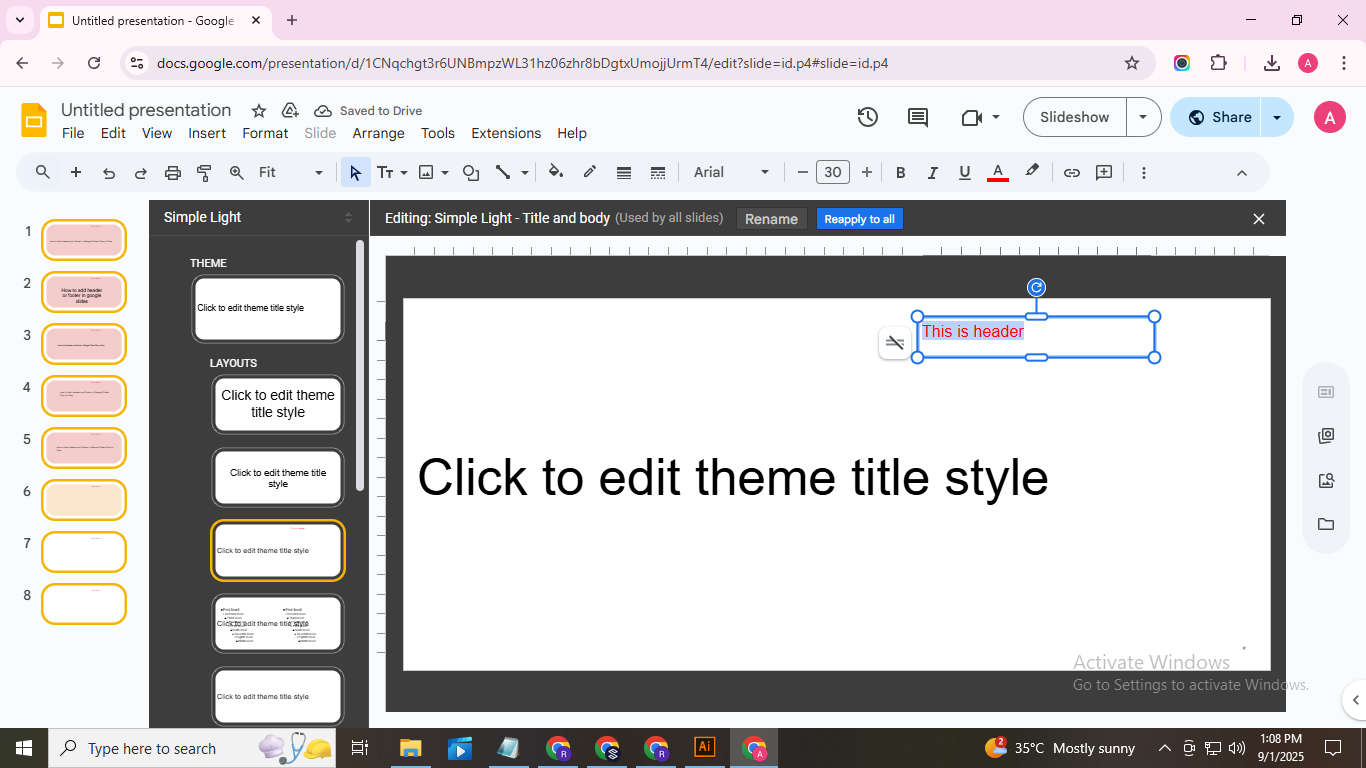Image resolution: width=1366 pixels, height=768 pixels.
Task: Open the Insert menu
Action: [x=207, y=133]
